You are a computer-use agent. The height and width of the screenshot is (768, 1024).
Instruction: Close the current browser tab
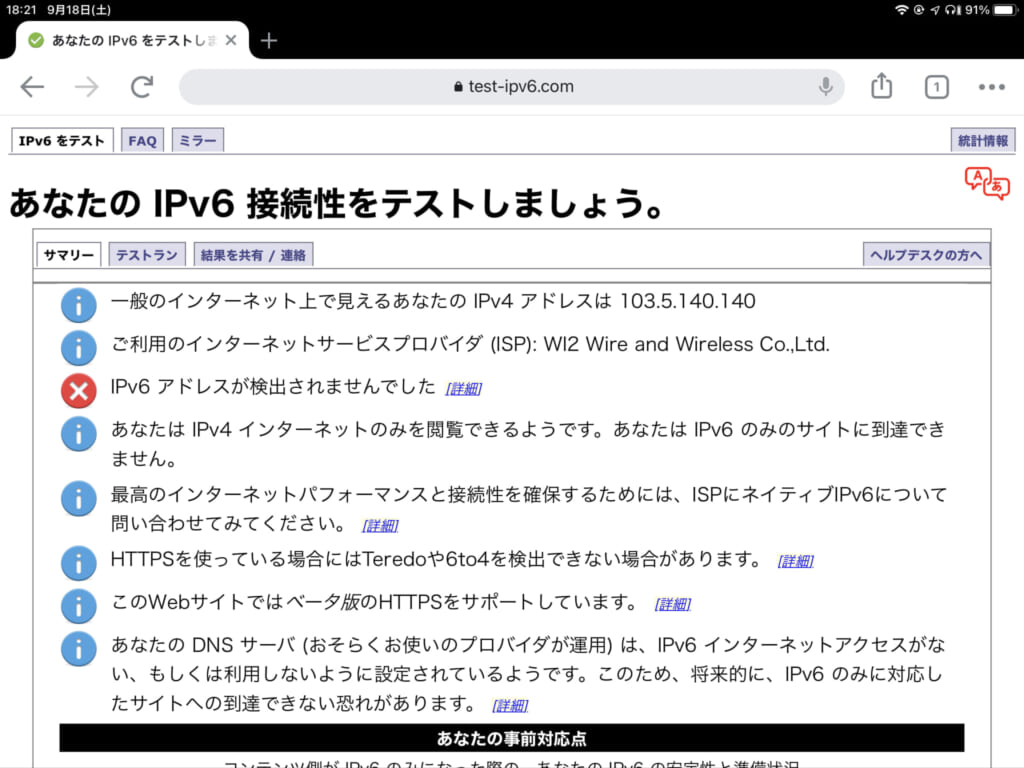[231, 40]
